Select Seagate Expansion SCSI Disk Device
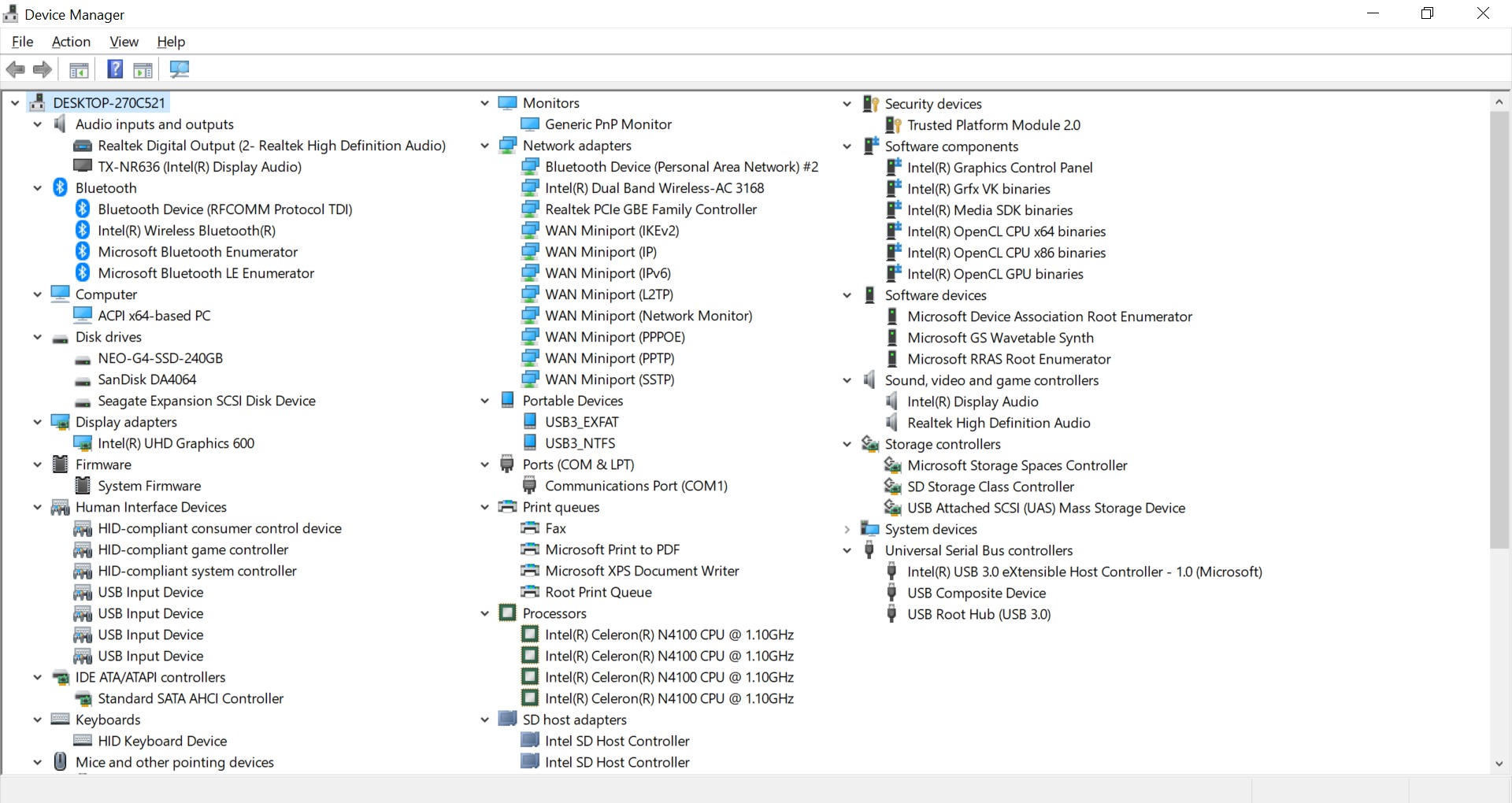Viewport: 1512px width, 803px height. pos(206,401)
